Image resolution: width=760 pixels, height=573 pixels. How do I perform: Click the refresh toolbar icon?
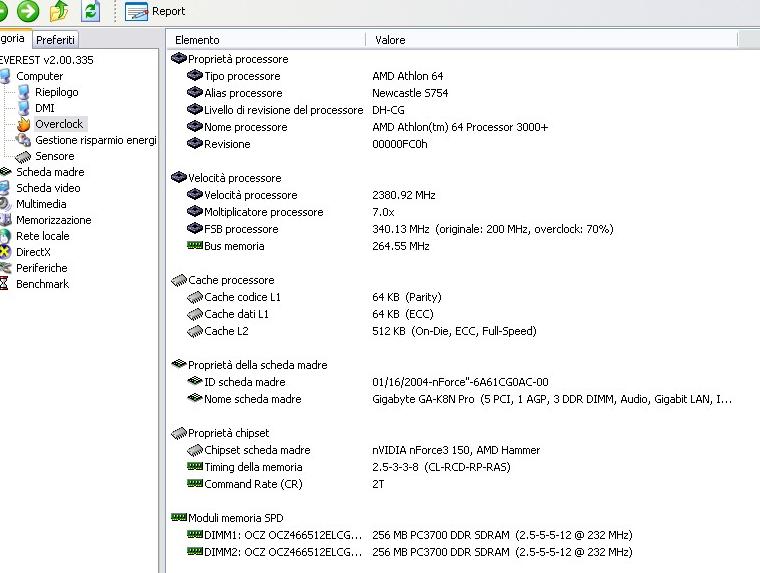coord(91,11)
